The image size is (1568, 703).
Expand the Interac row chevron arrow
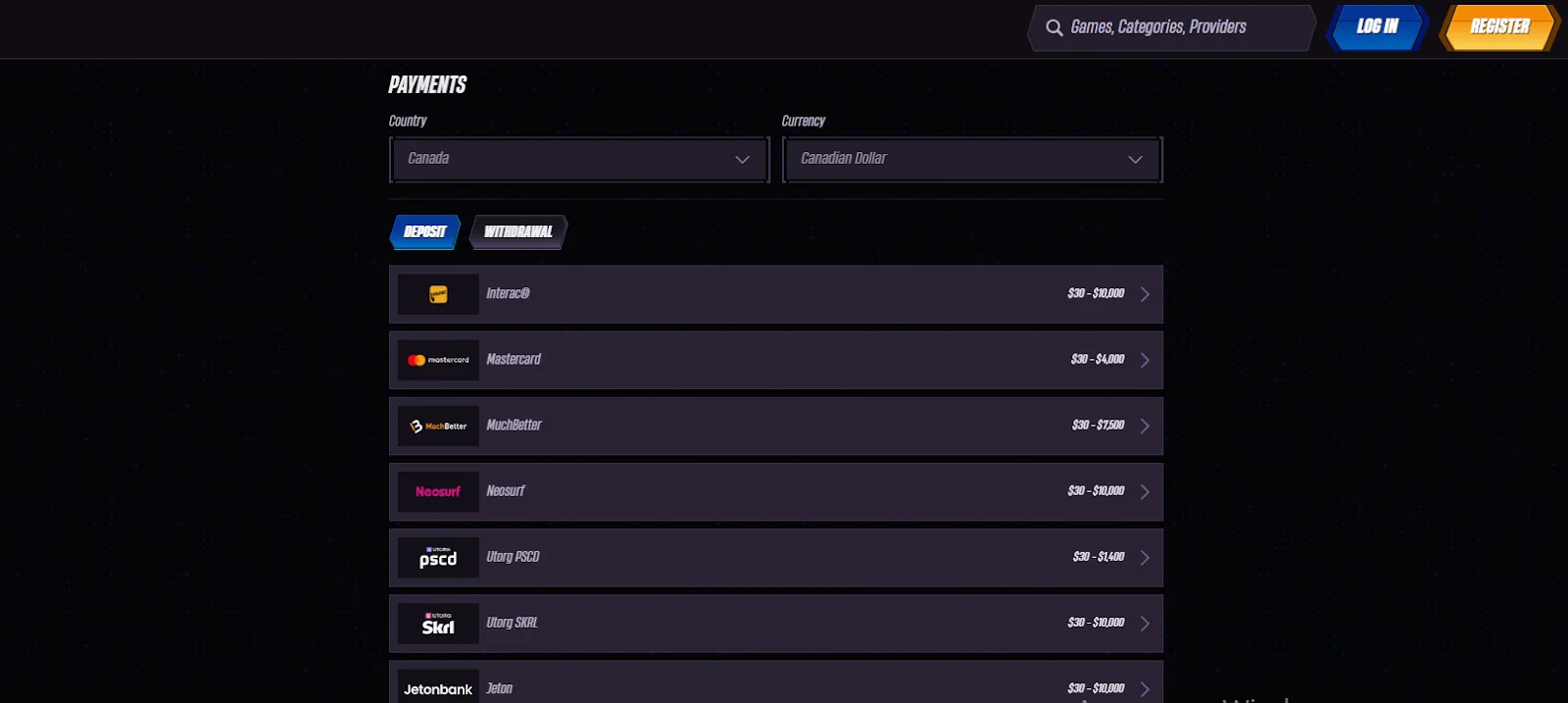click(x=1145, y=294)
